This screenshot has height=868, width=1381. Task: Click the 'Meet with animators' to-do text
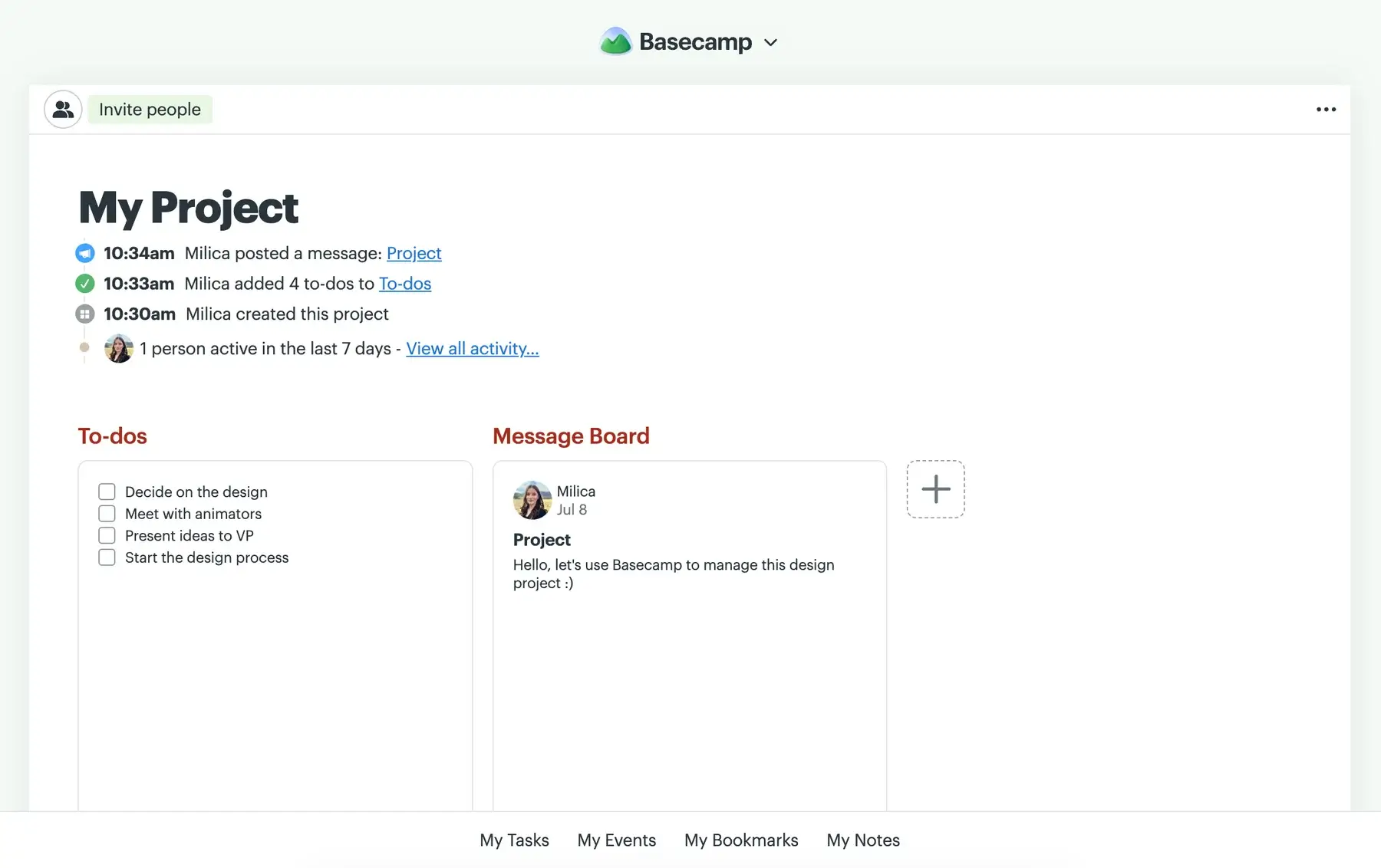(x=193, y=514)
